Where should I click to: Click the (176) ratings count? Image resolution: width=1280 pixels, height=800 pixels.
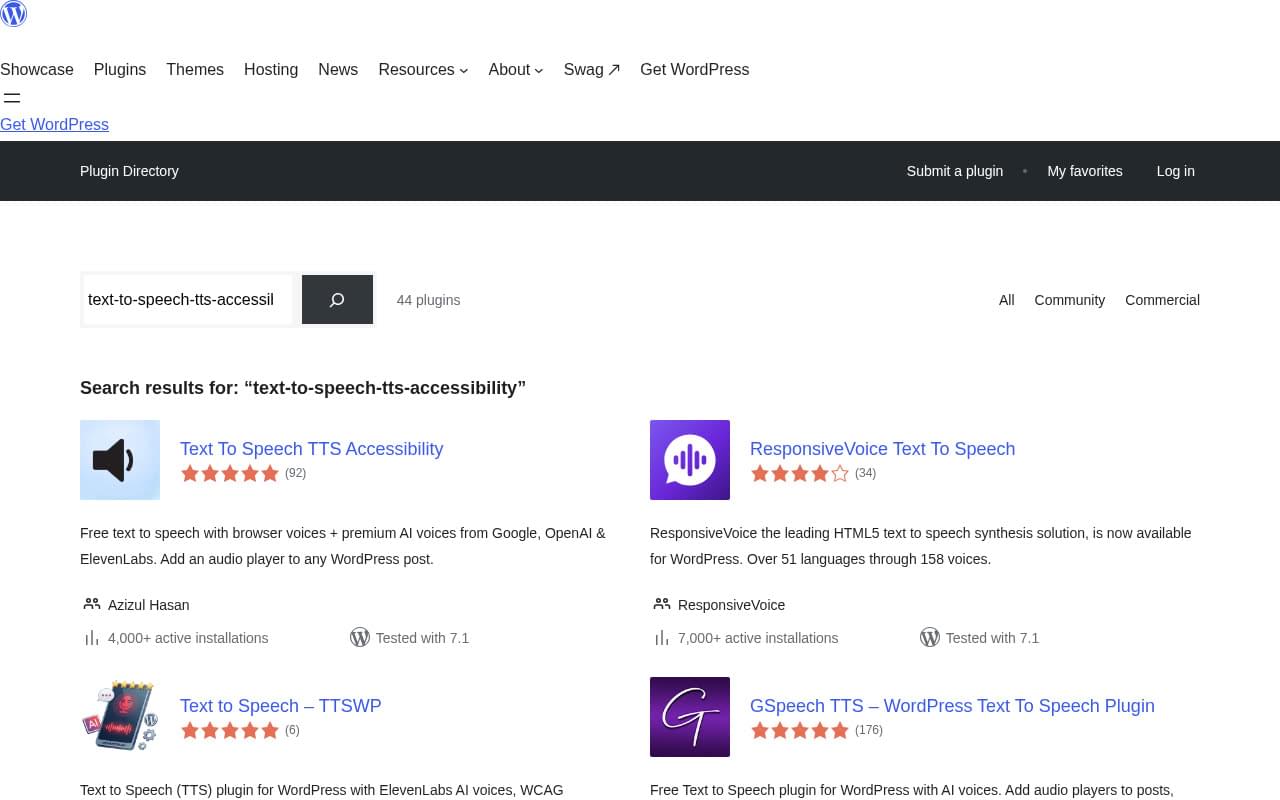(x=869, y=730)
